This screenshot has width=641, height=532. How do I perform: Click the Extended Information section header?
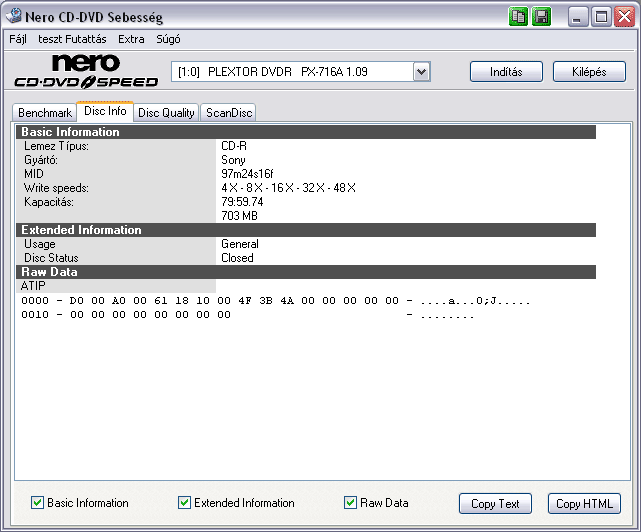[x=306, y=230]
